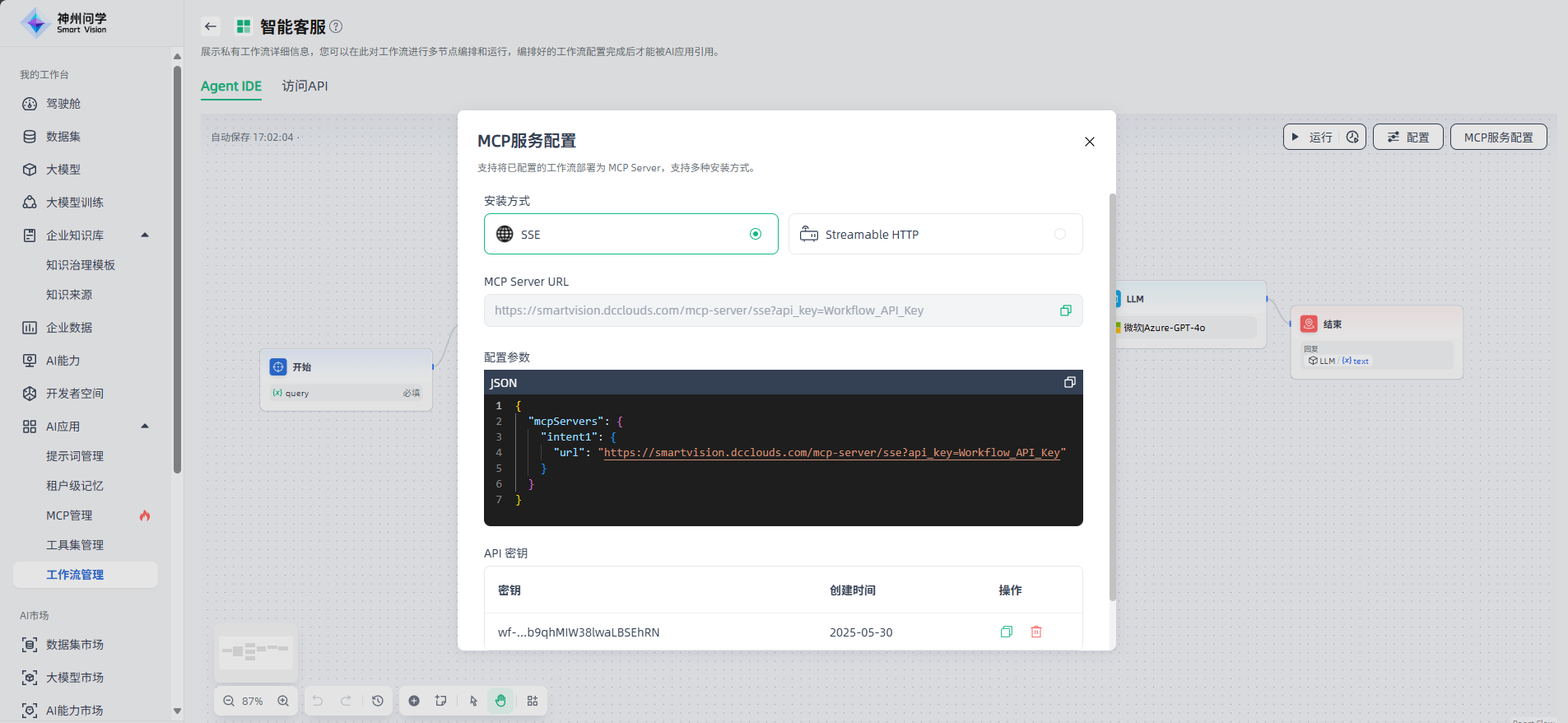Switch to the Agent IDE tab
1568x723 pixels.
click(231, 86)
